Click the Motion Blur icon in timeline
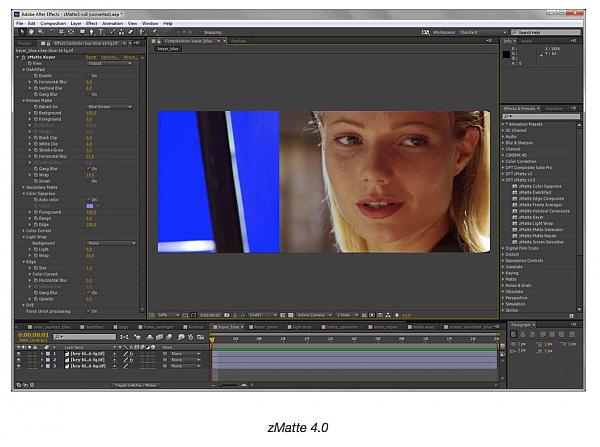Screen dimensions: 600x447 click(170, 337)
